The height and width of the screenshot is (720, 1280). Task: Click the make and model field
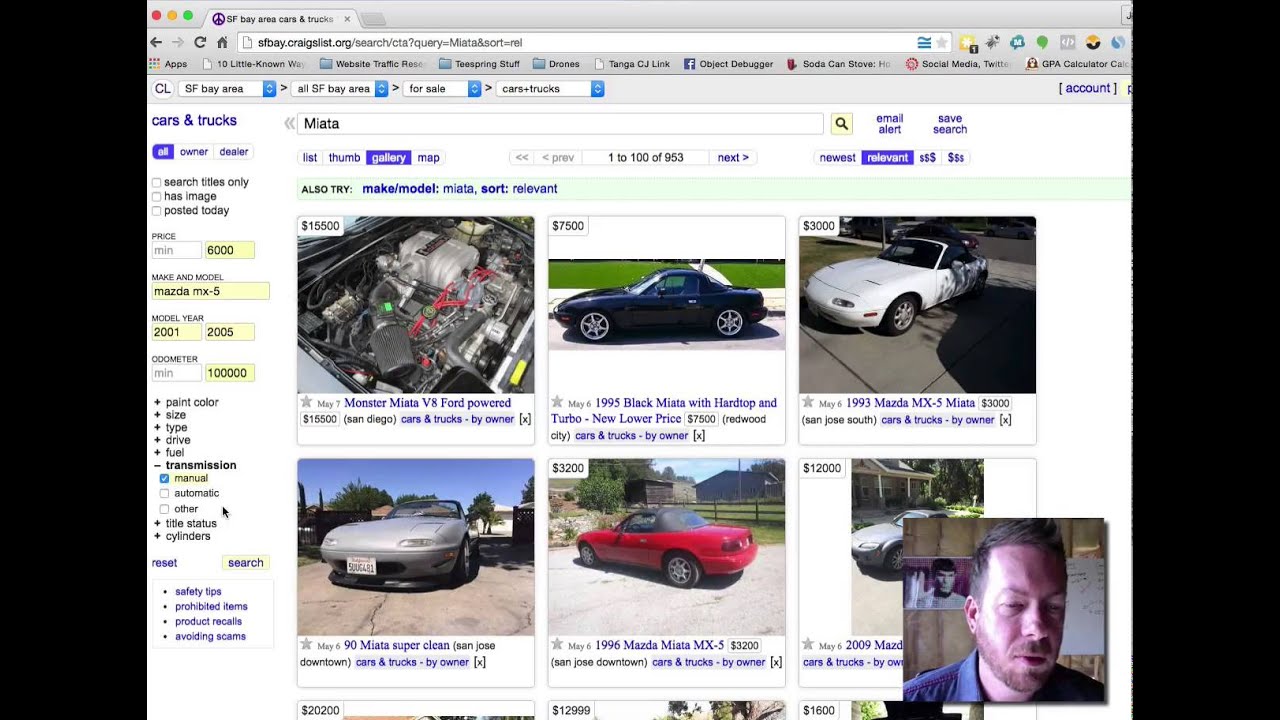point(210,291)
